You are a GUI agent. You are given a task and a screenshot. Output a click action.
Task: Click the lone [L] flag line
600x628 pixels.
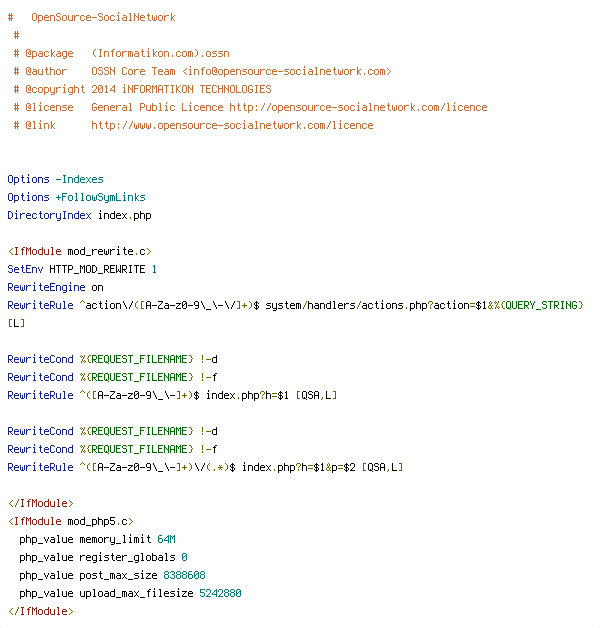click(16, 323)
